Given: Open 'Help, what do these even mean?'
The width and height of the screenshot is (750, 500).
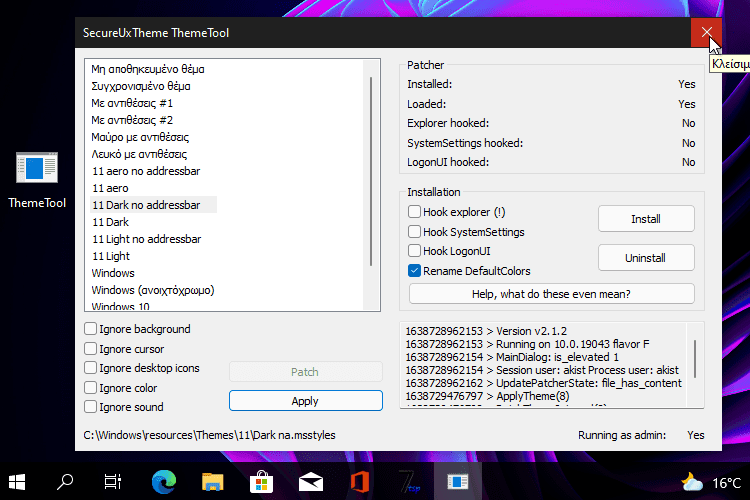Looking at the screenshot, I should (x=551, y=293).
